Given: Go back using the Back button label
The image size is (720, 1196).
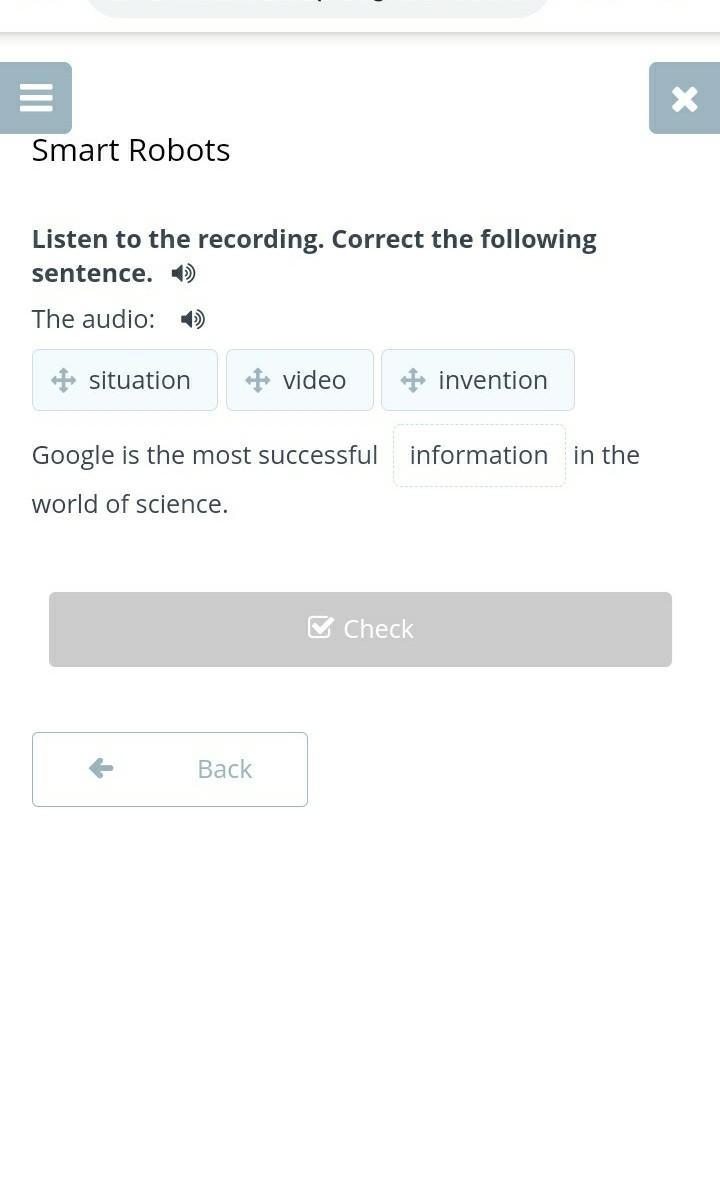Looking at the screenshot, I should pyautogui.click(x=224, y=769).
